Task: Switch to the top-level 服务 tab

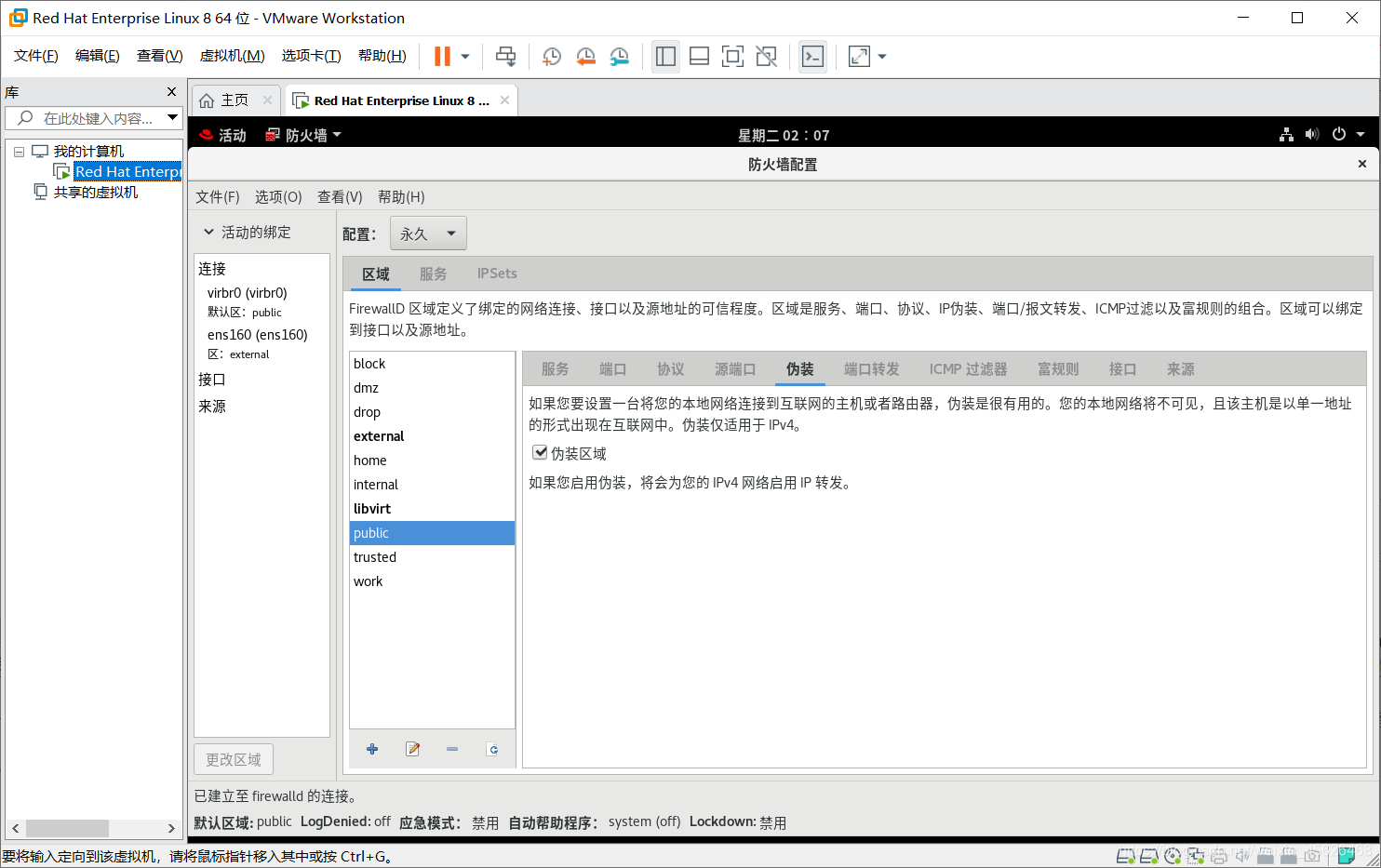Action: pos(433,274)
